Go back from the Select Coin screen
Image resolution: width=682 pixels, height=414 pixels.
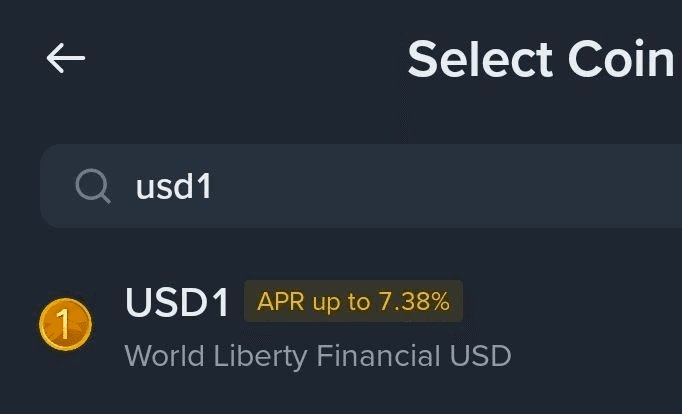66,59
